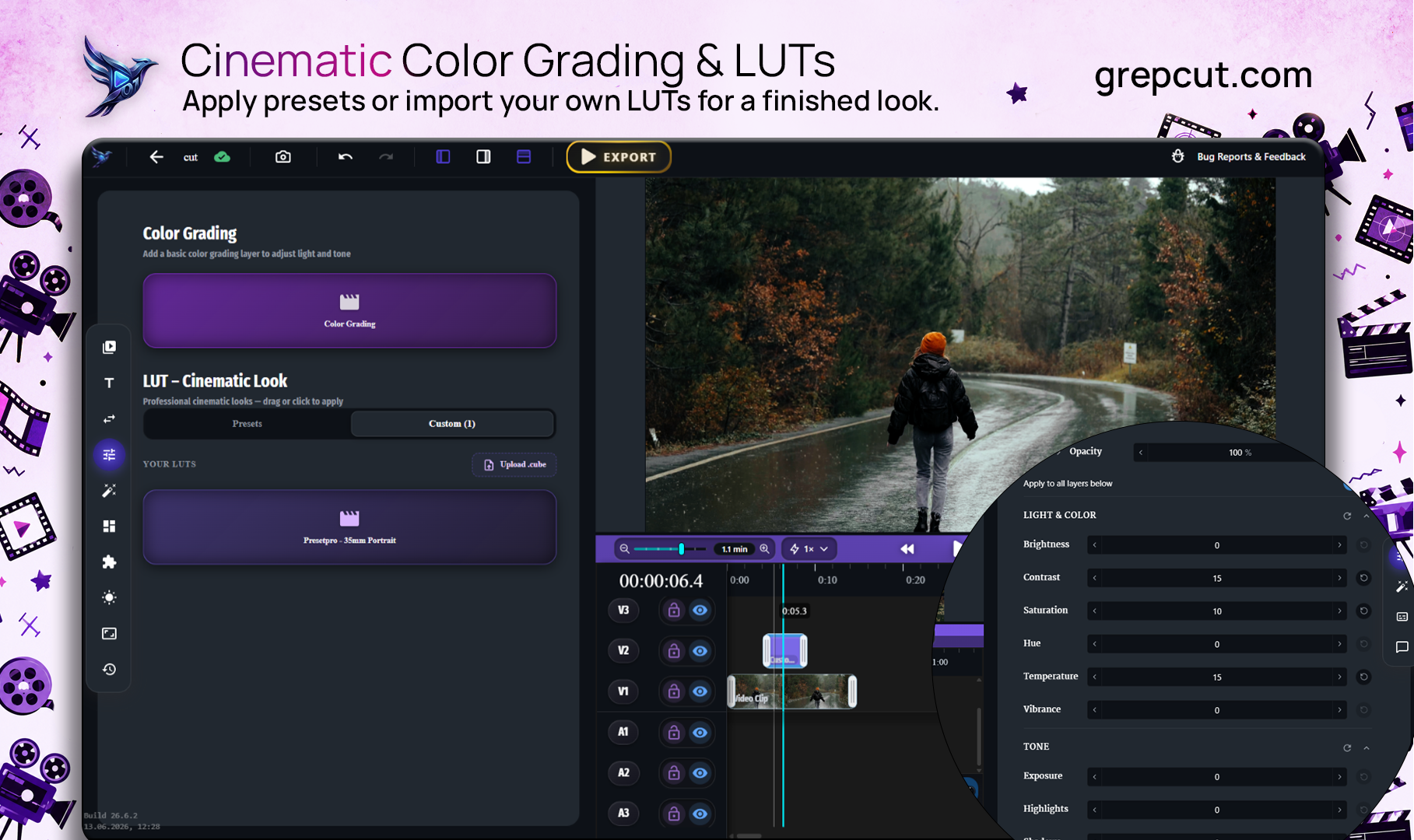Viewport: 1414px width, 840px height.
Task: Open the aspect ratio sidebar icon
Action: coord(109,634)
